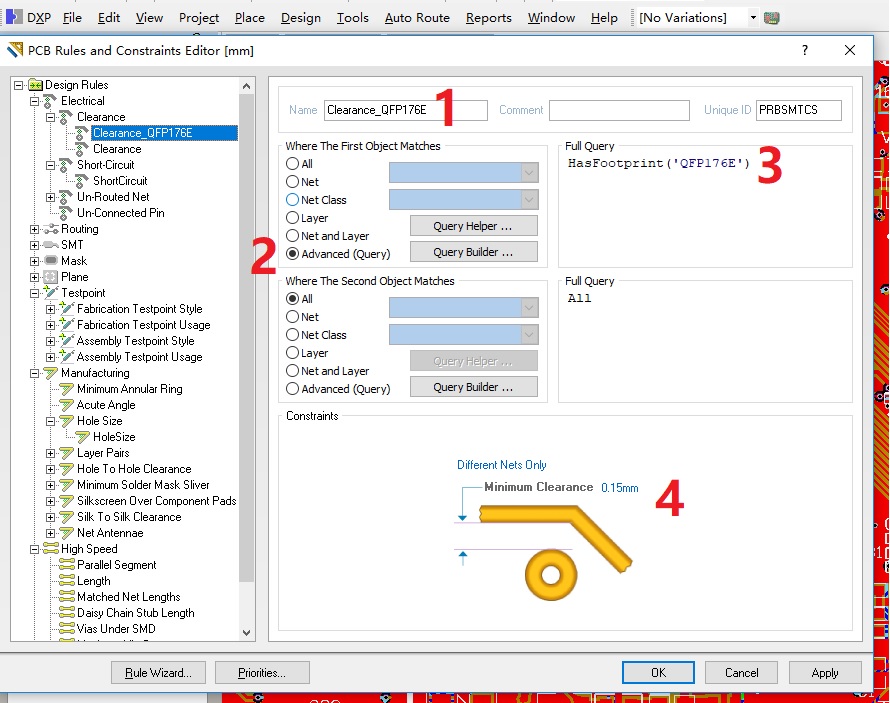Click the variations board icon in toolbar
890x703 pixels.
771,18
